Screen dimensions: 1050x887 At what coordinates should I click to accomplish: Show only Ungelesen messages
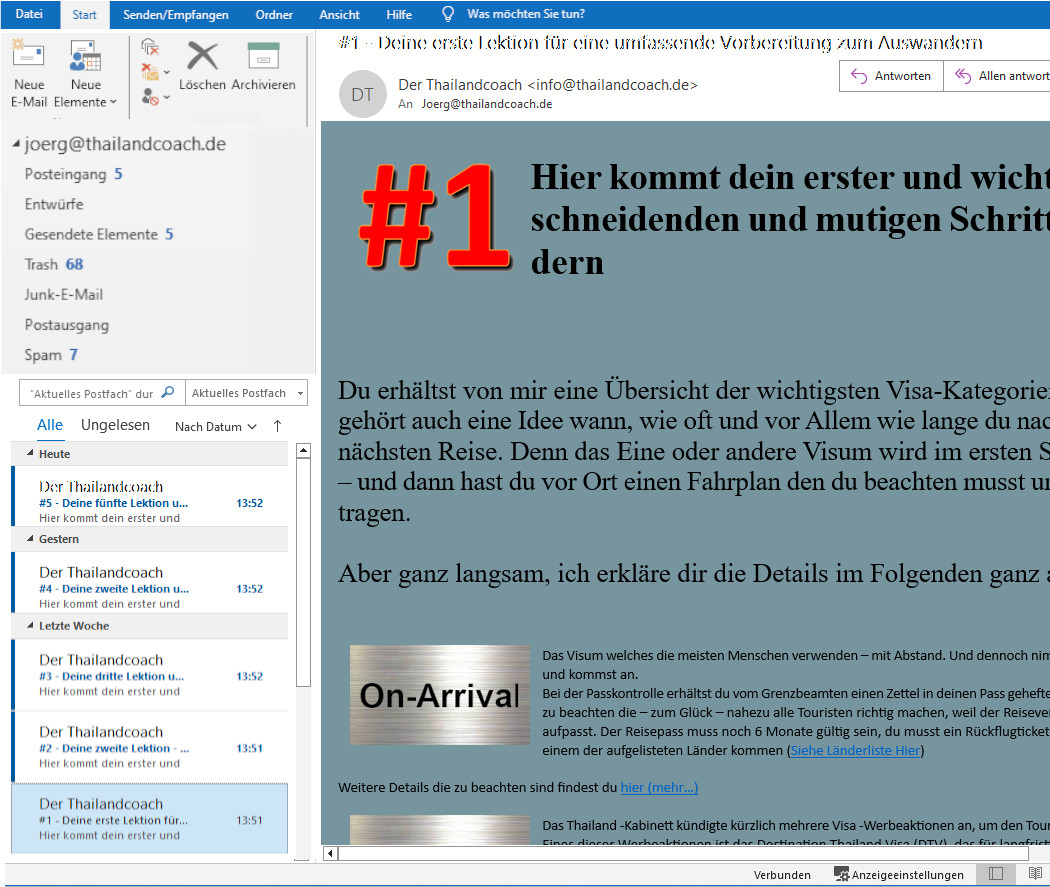[115, 425]
